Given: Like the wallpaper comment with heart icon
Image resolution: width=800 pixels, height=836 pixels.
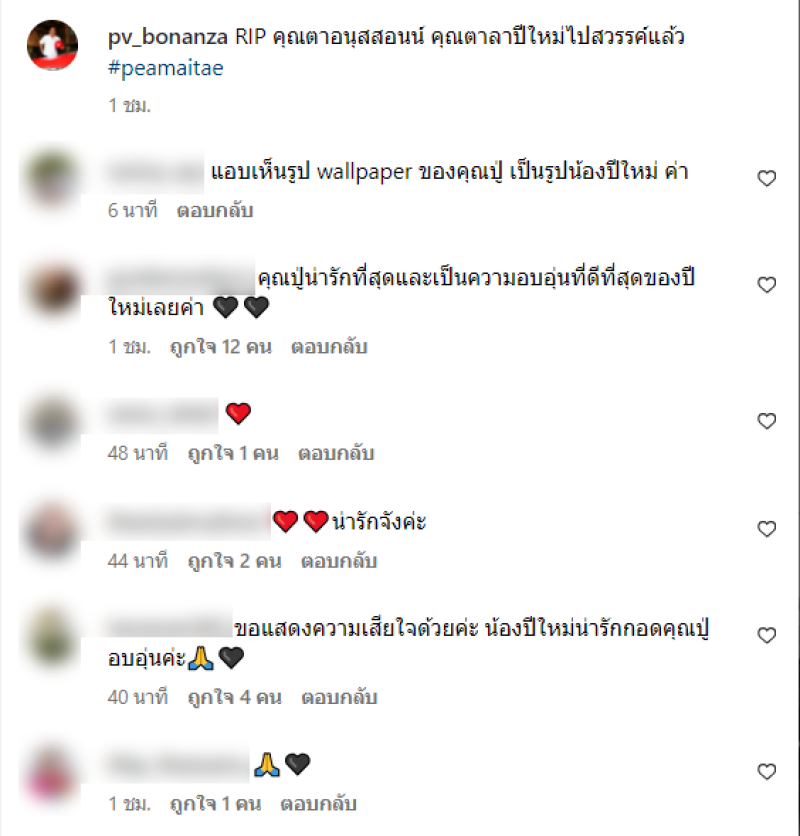Looking at the screenshot, I should click(x=766, y=178).
